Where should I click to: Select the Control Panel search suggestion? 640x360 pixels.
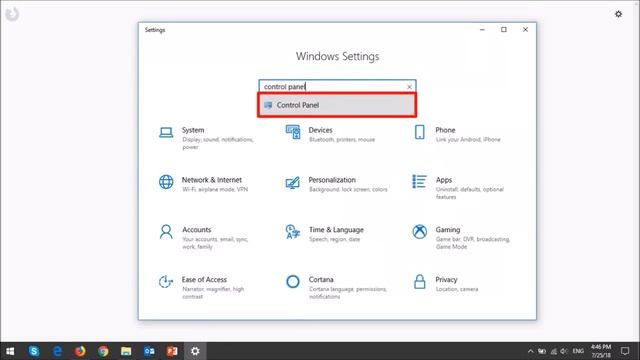click(x=337, y=105)
